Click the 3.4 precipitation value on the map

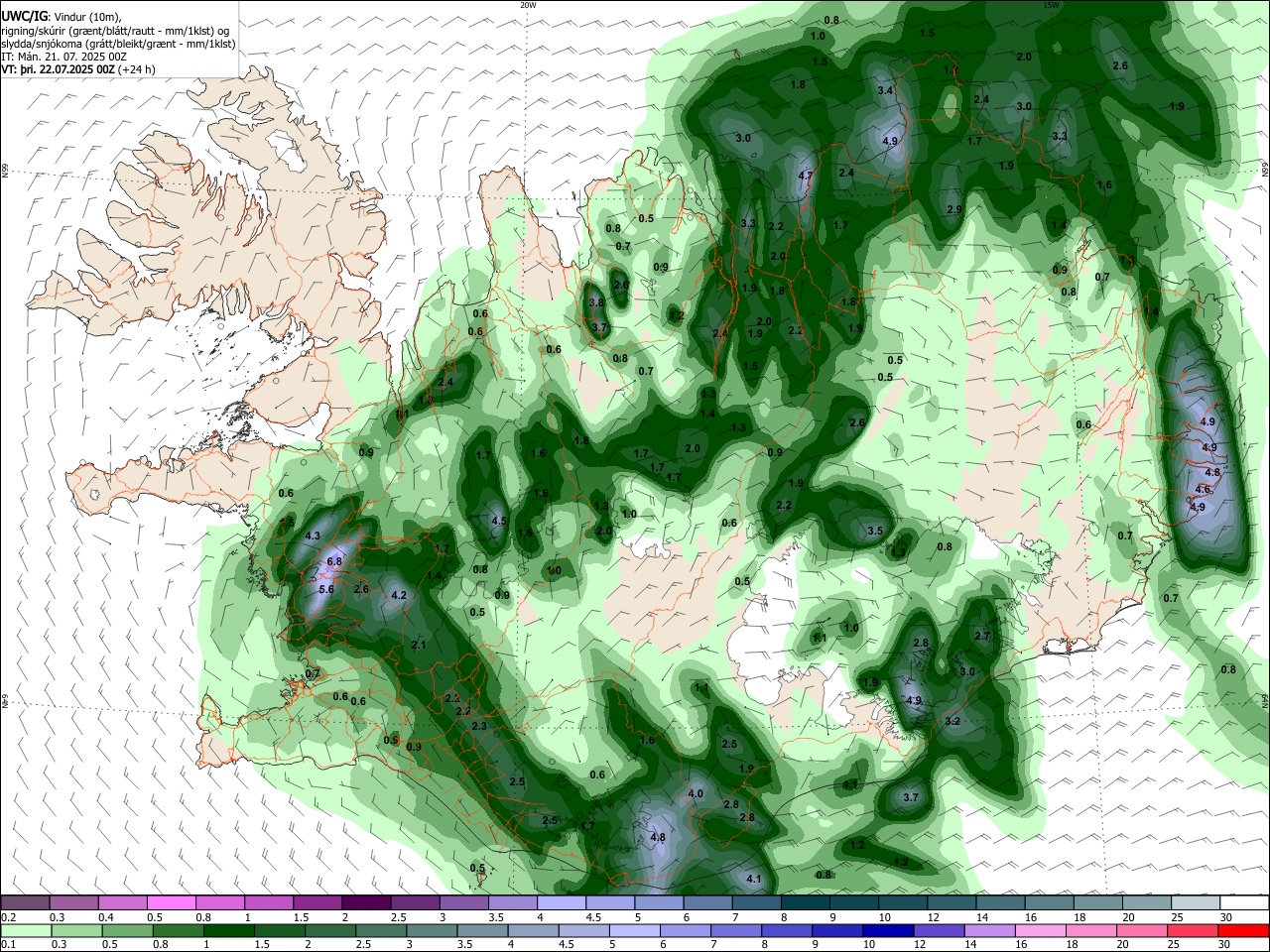pos(886,91)
